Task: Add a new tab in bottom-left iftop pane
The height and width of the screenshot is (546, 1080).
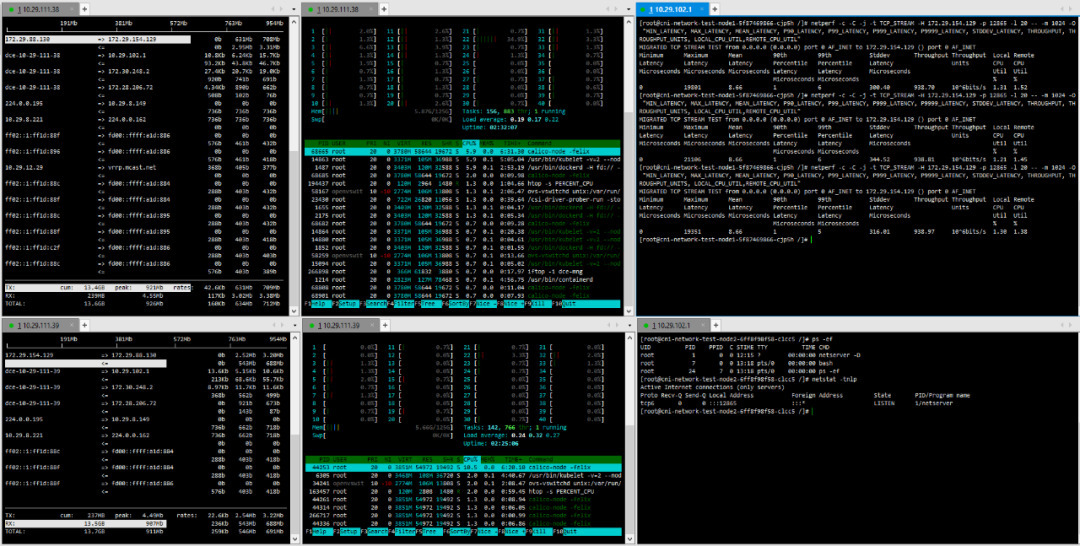Action: (x=85, y=325)
